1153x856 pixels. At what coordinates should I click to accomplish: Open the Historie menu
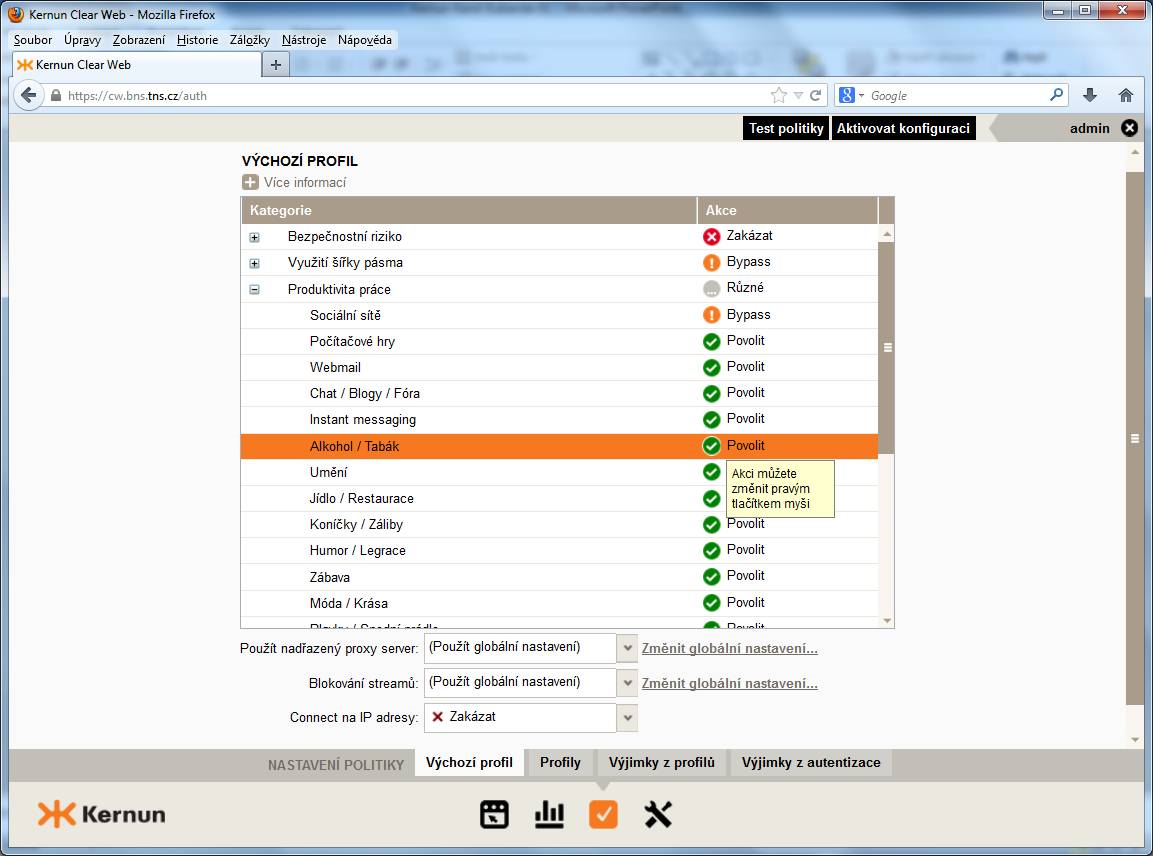tap(197, 40)
